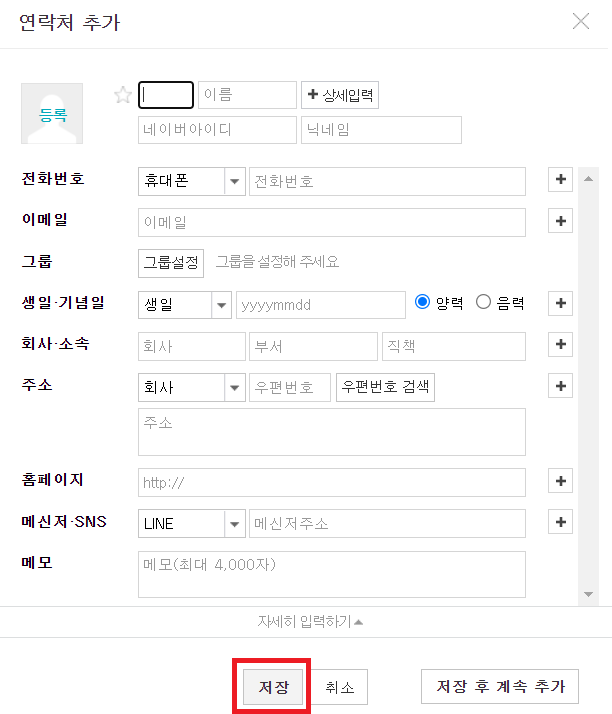Focus the surname field before 이름
The height and width of the screenshot is (714, 612).
tap(166, 95)
